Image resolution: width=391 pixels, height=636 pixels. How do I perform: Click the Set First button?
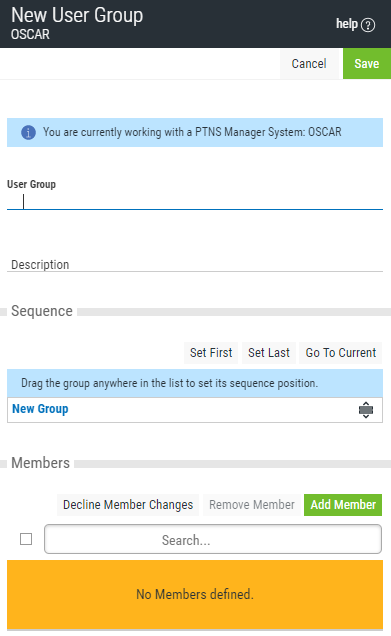211,352
